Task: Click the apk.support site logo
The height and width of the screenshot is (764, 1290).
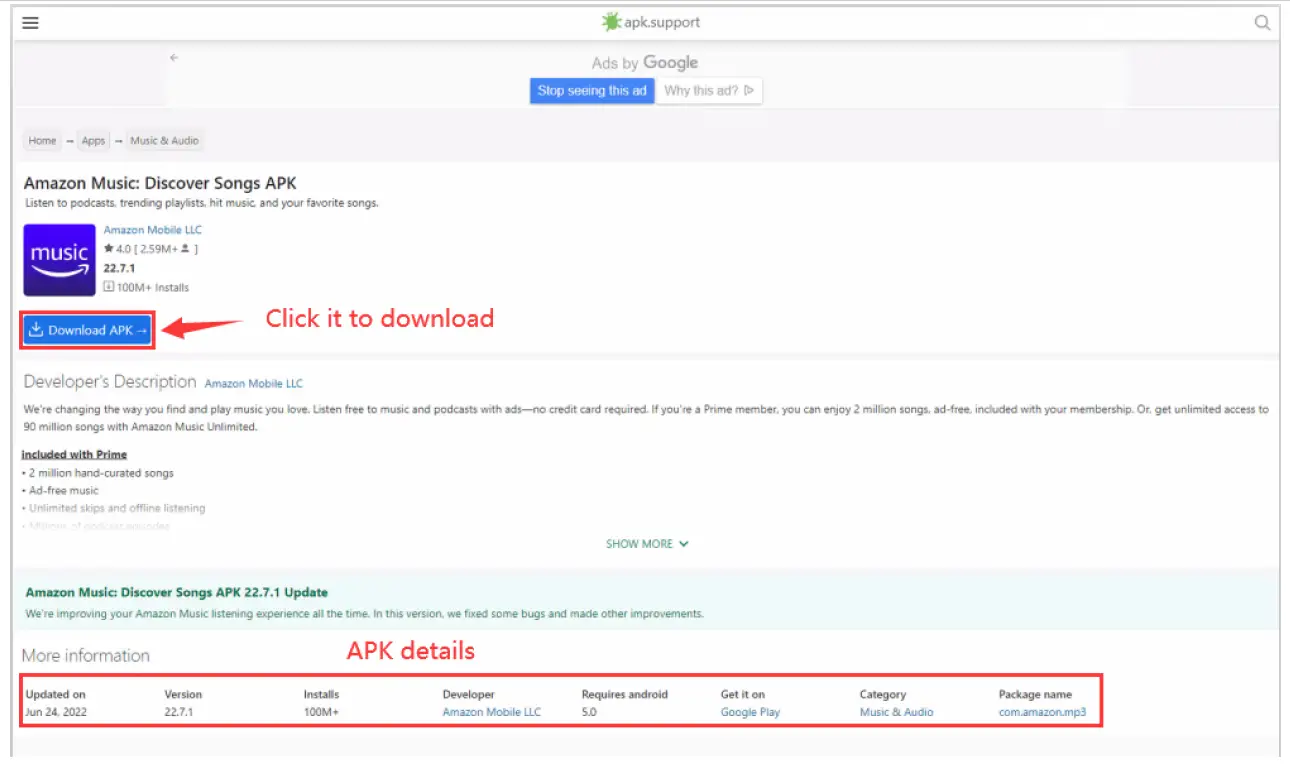Action: (x=650, y=22)
